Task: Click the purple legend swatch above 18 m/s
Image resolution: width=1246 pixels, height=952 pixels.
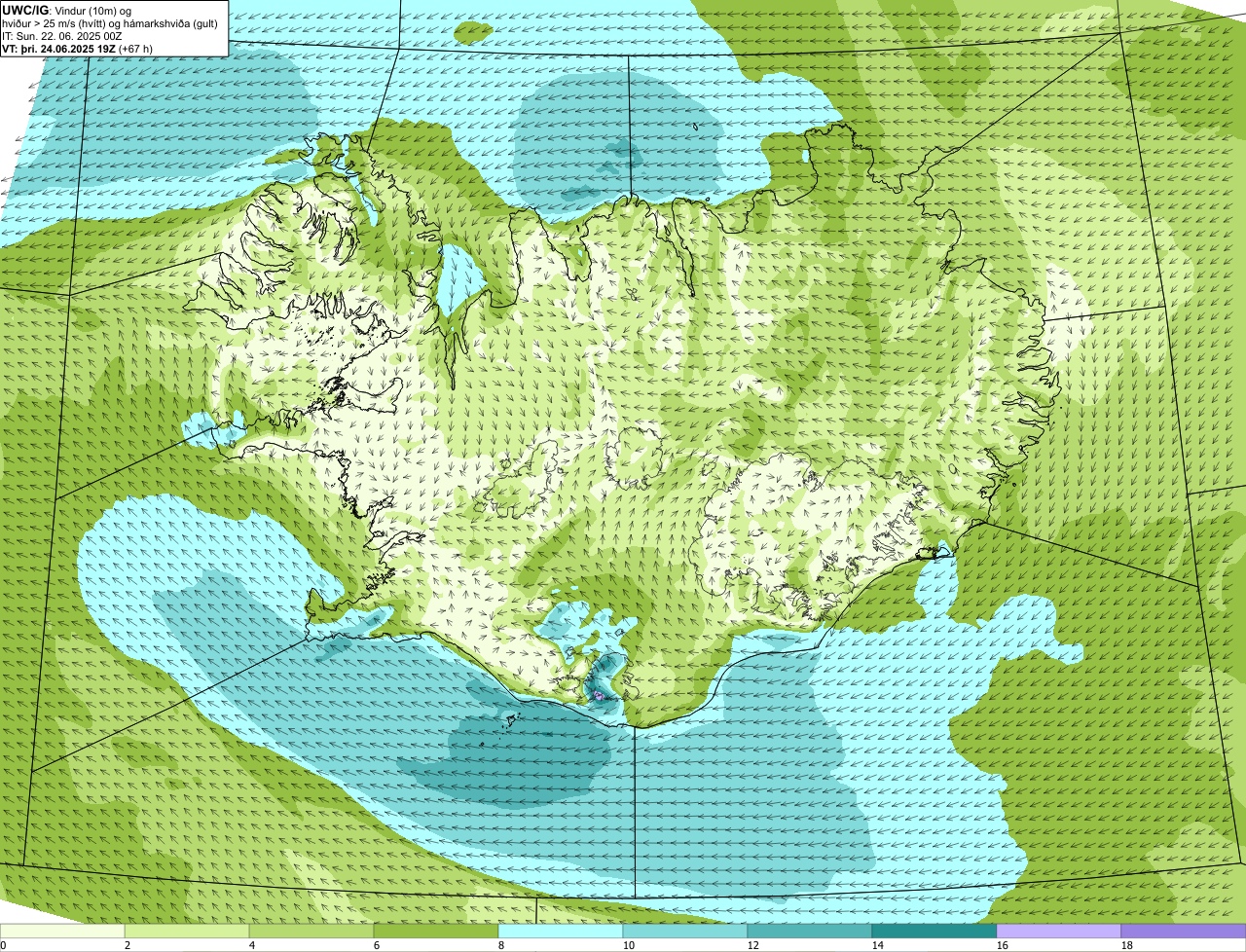Action: [x=1184, y=932]
